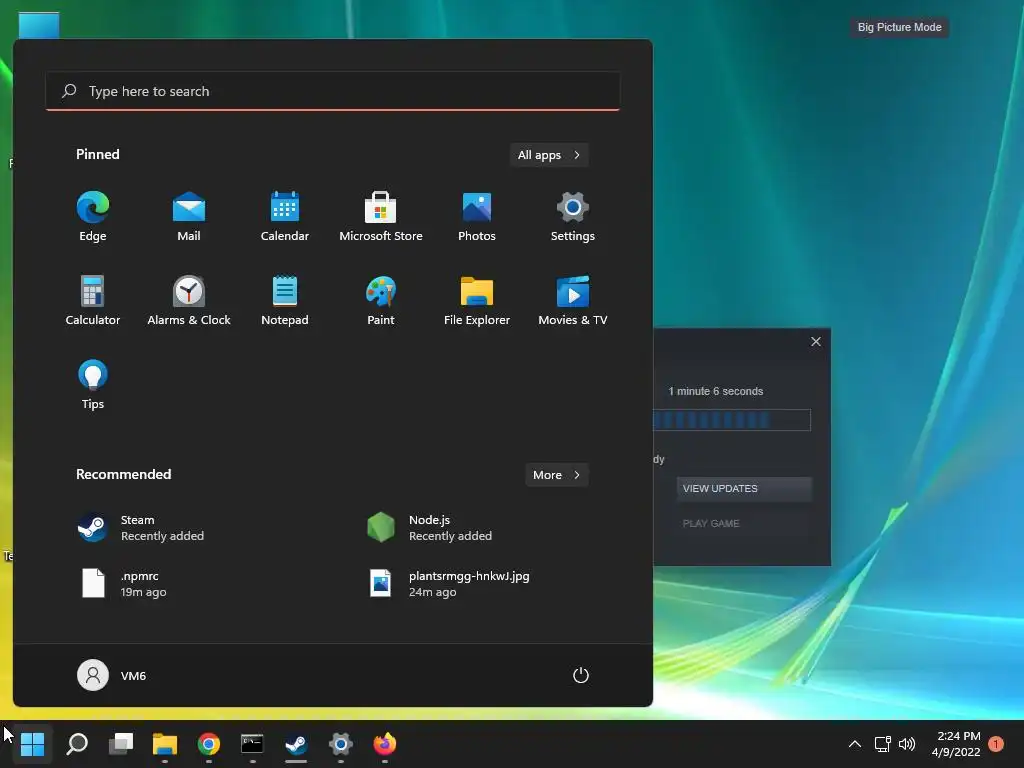Open Settings from the Pinned section
Viewport: 1024px width, 768px height.
tap(573, 217)
